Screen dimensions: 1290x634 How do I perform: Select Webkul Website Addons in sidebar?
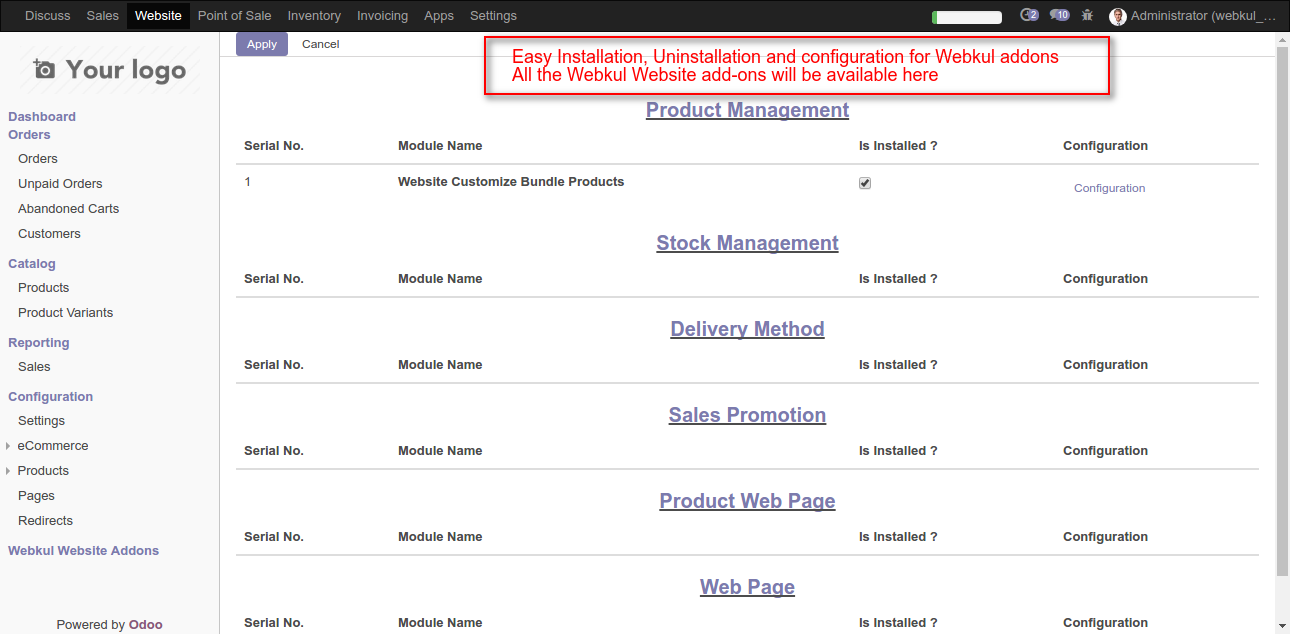click(83, 551)
